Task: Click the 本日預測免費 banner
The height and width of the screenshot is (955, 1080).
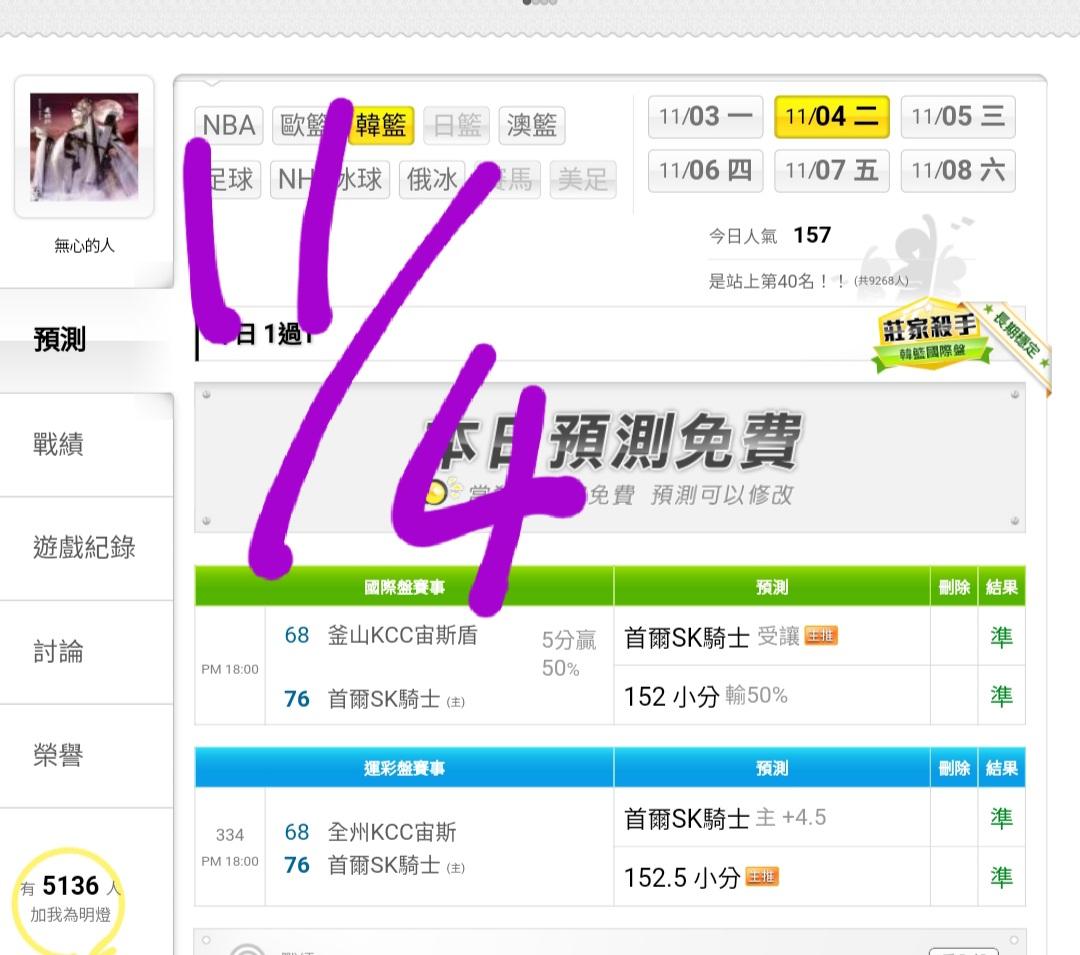Action: [x=610, y=457]
